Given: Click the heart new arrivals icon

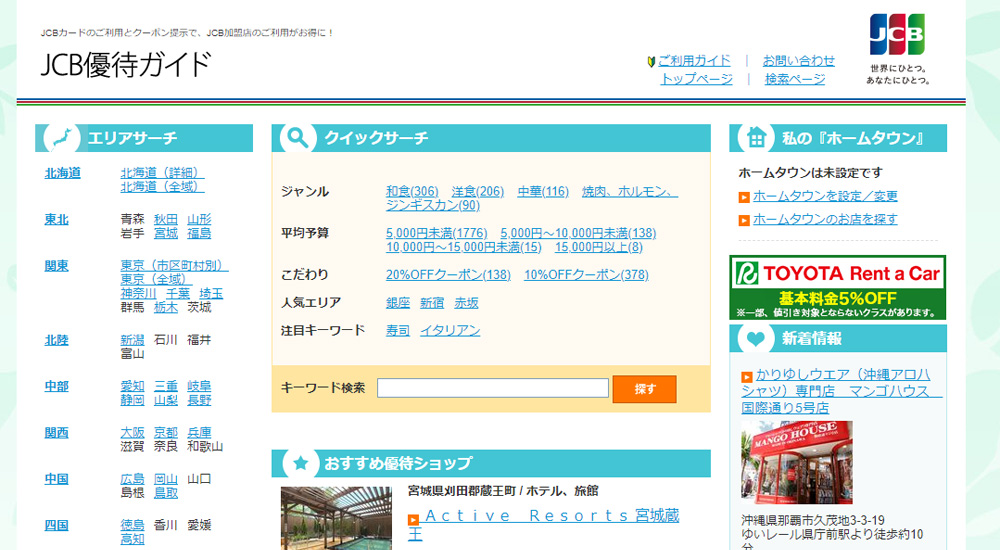Looking at the screenshot, I should [756, 338].
